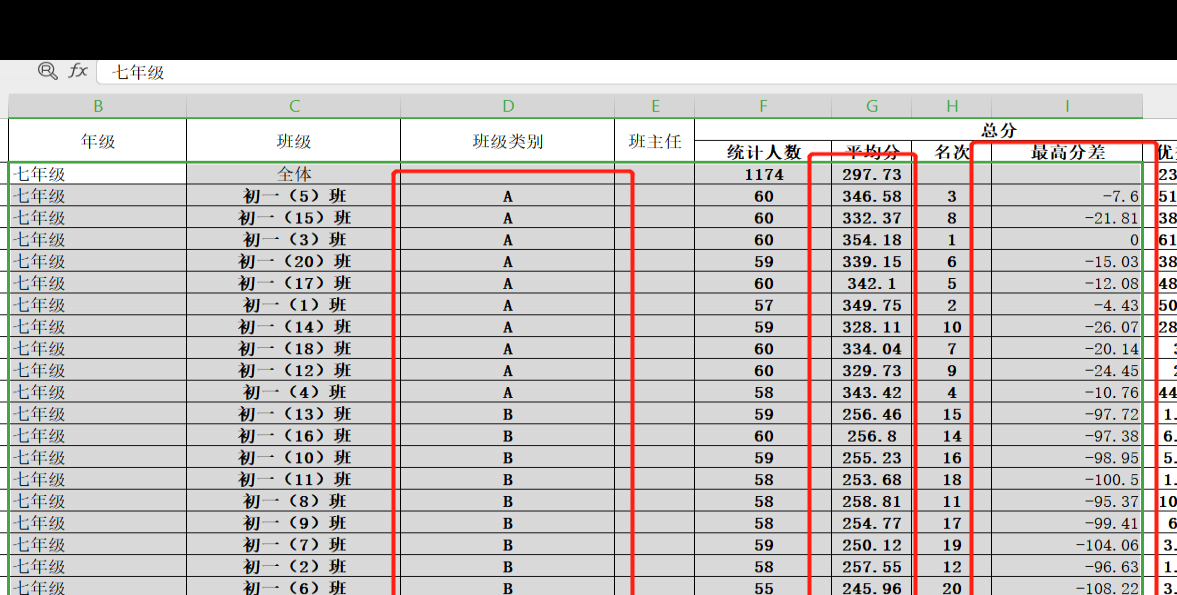Select the 初一（10）班 cell
The width and height of the screenshot is (1177, 595).
click(293, 457)
